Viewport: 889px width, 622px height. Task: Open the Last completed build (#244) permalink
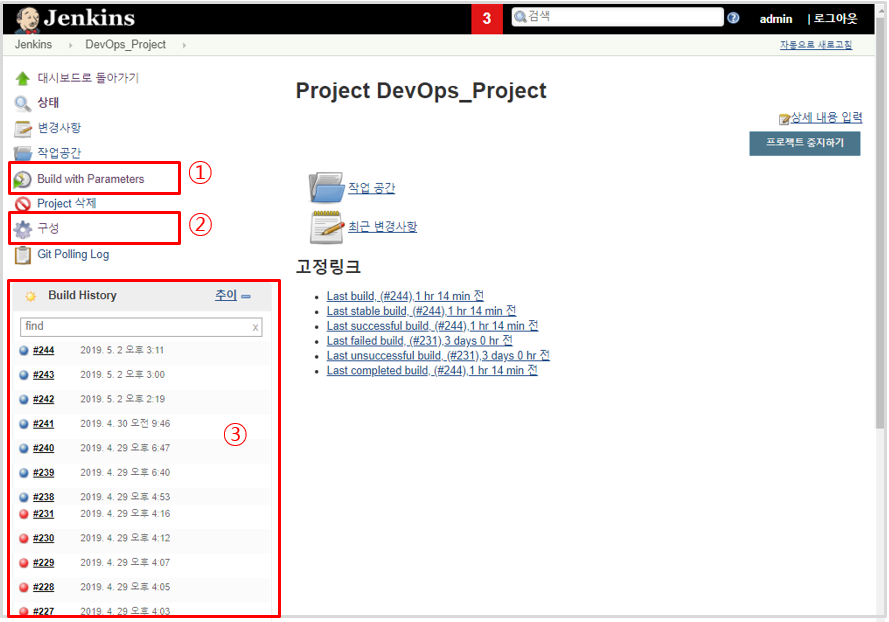[x=432, y=370]
